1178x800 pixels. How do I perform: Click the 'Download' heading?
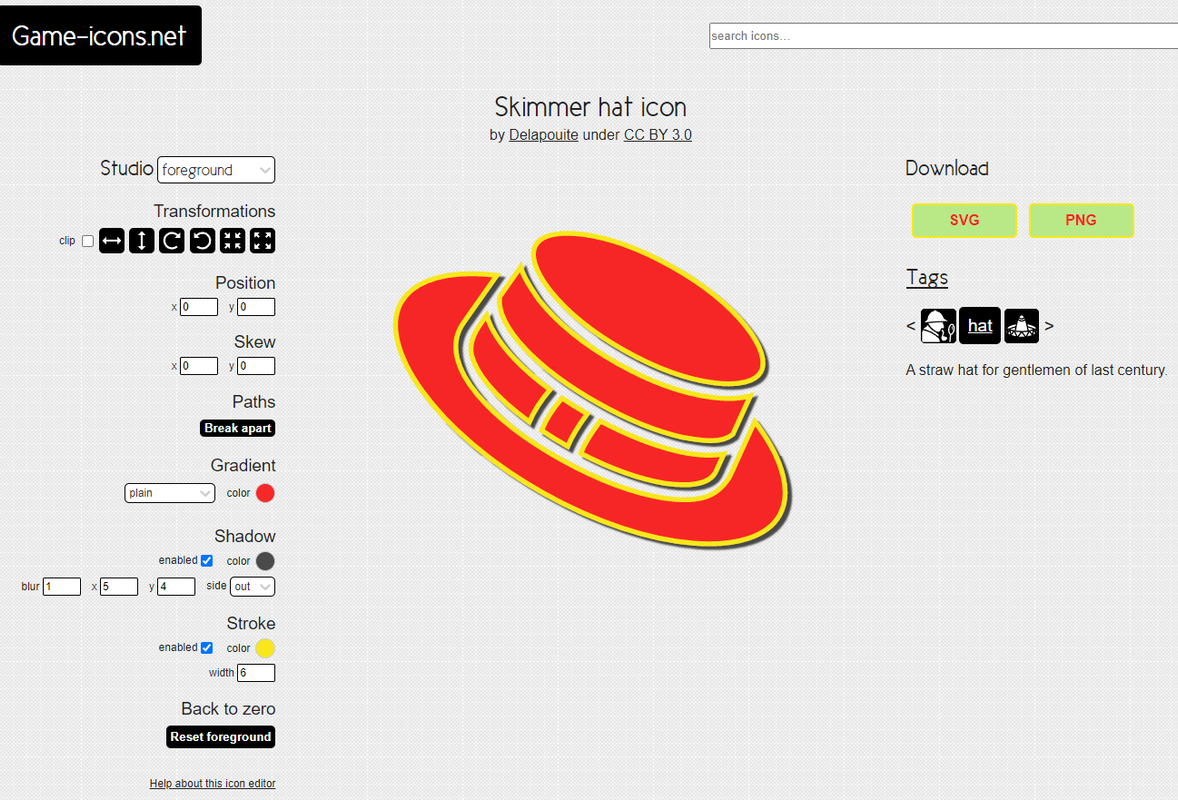(947, 168)
